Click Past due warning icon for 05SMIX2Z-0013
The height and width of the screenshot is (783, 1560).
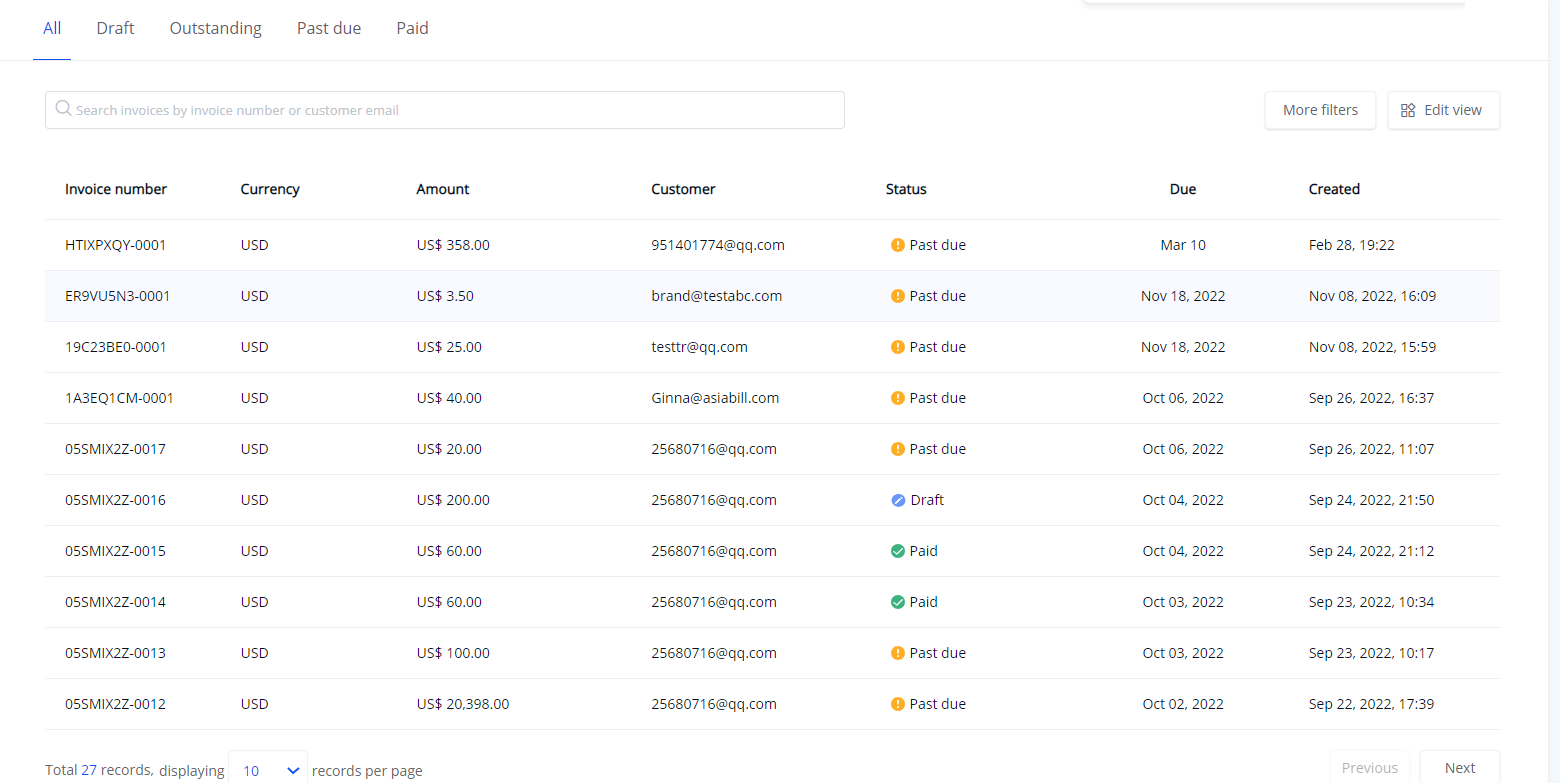[897, 653]
